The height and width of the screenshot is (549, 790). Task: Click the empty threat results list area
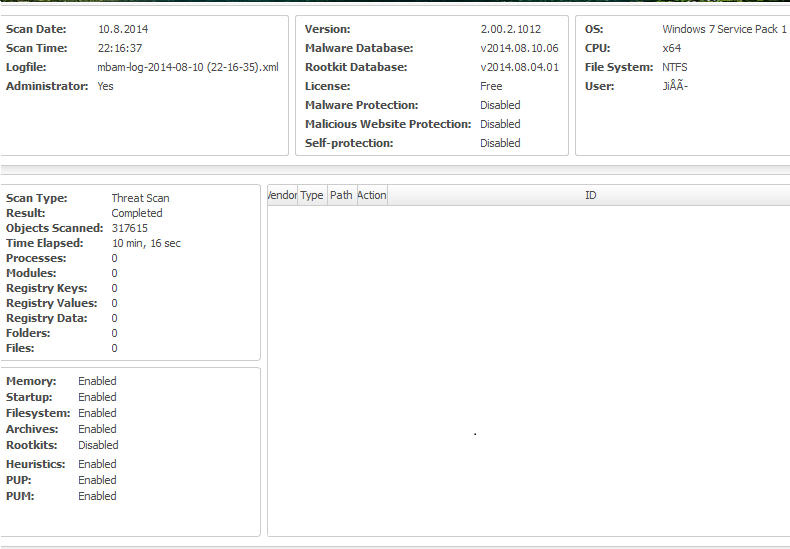(528, 370)
